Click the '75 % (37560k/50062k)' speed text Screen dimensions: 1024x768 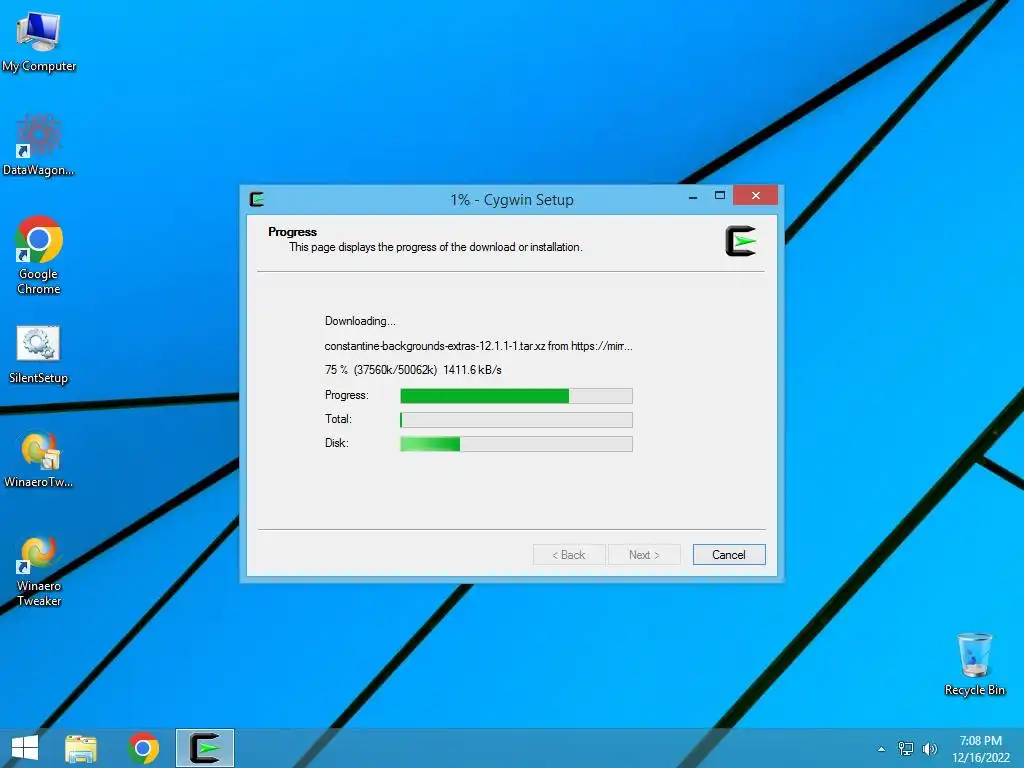pyautogui.click(x=413, y=370)
